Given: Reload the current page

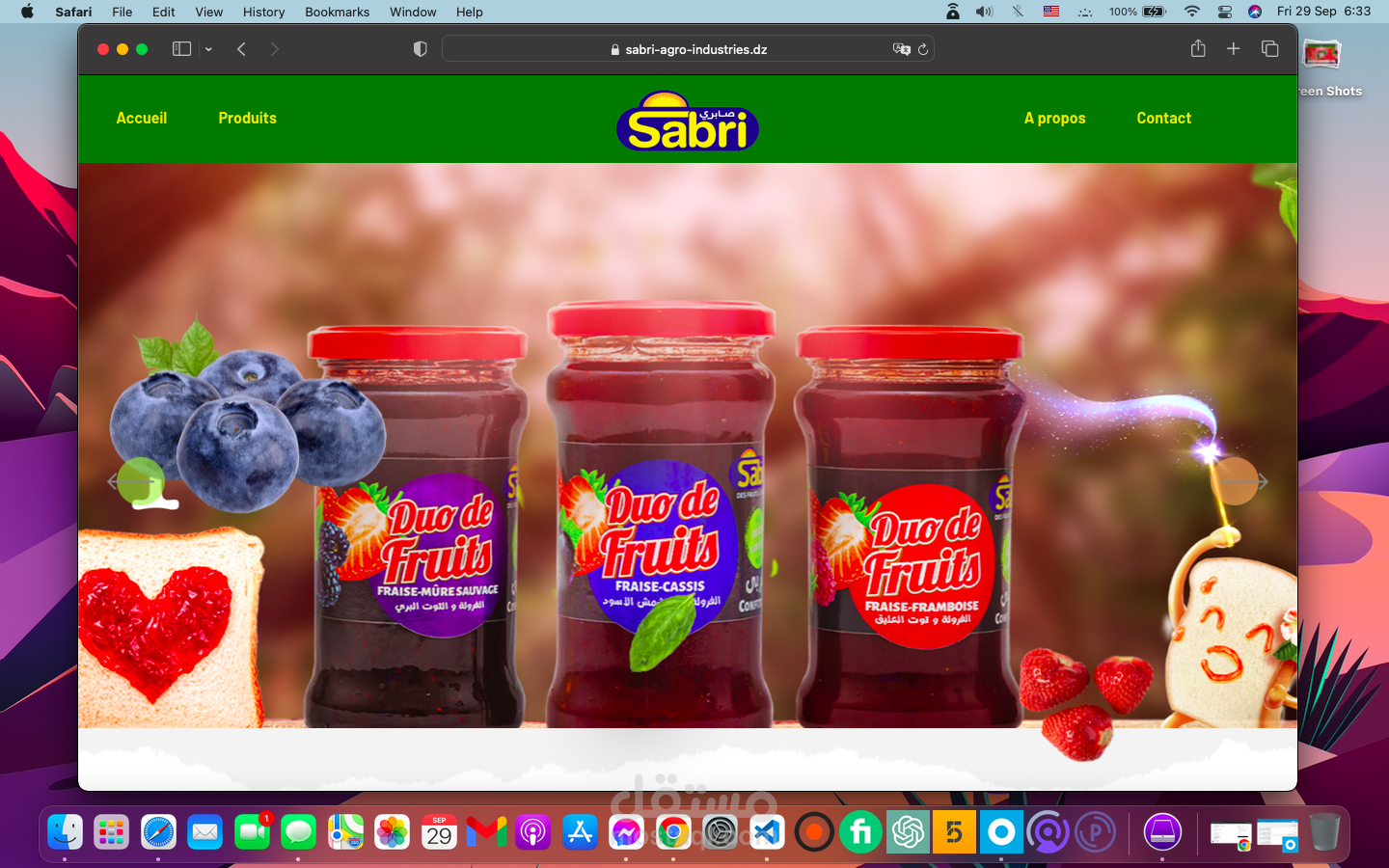Looking at the screenshot, I should [x=923, y=49].
